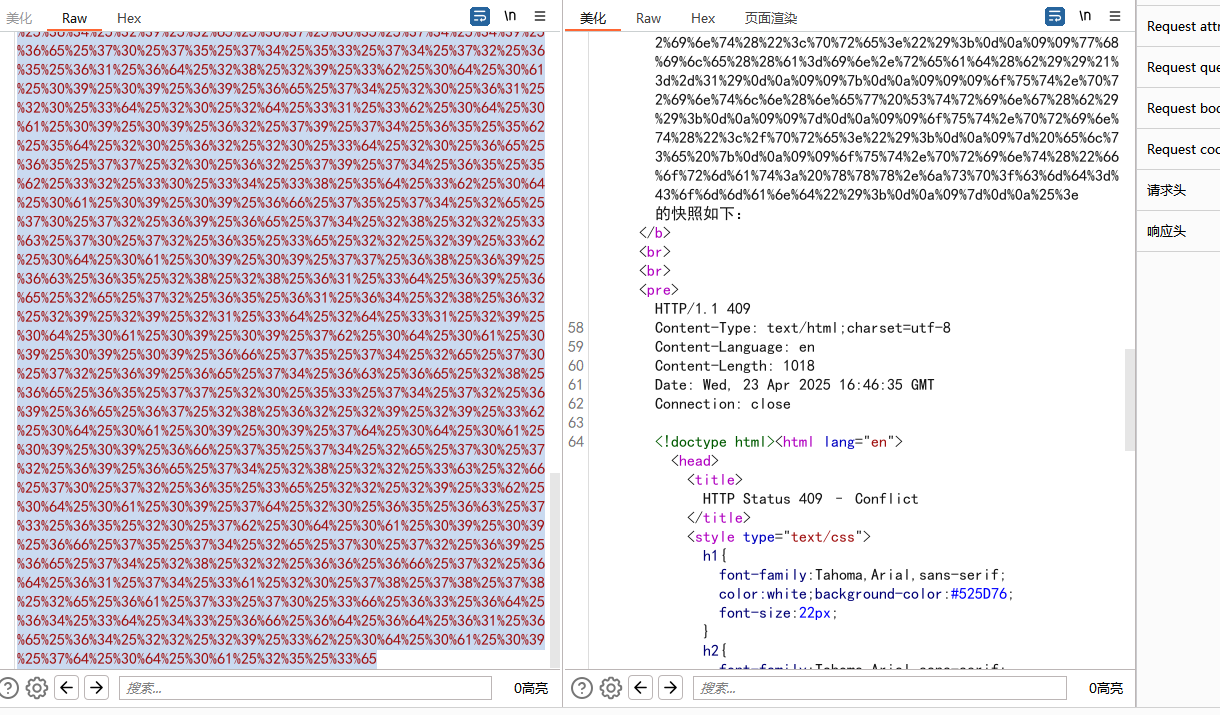Click the Content-Type header line
This screenshot has width=1220, height=715.
(803, 328)
